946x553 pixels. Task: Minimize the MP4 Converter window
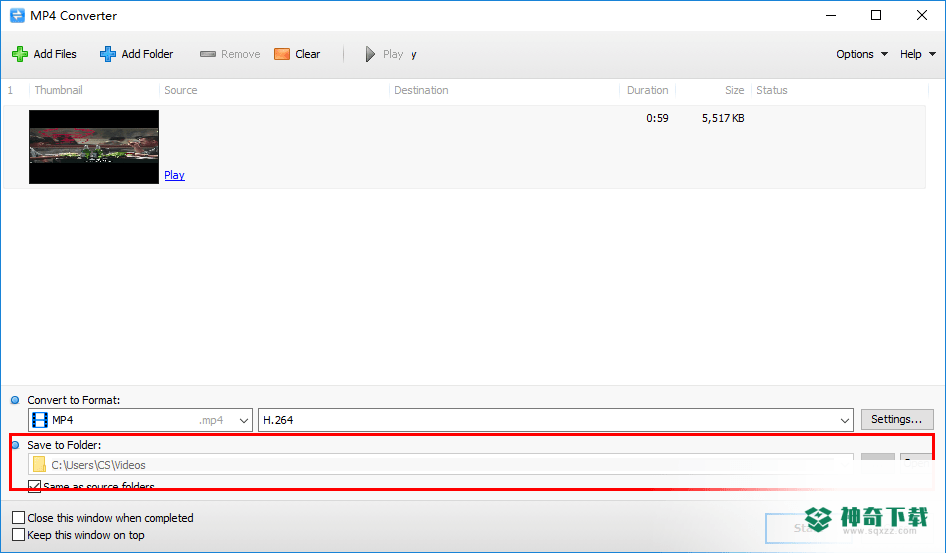coord(831,15)
